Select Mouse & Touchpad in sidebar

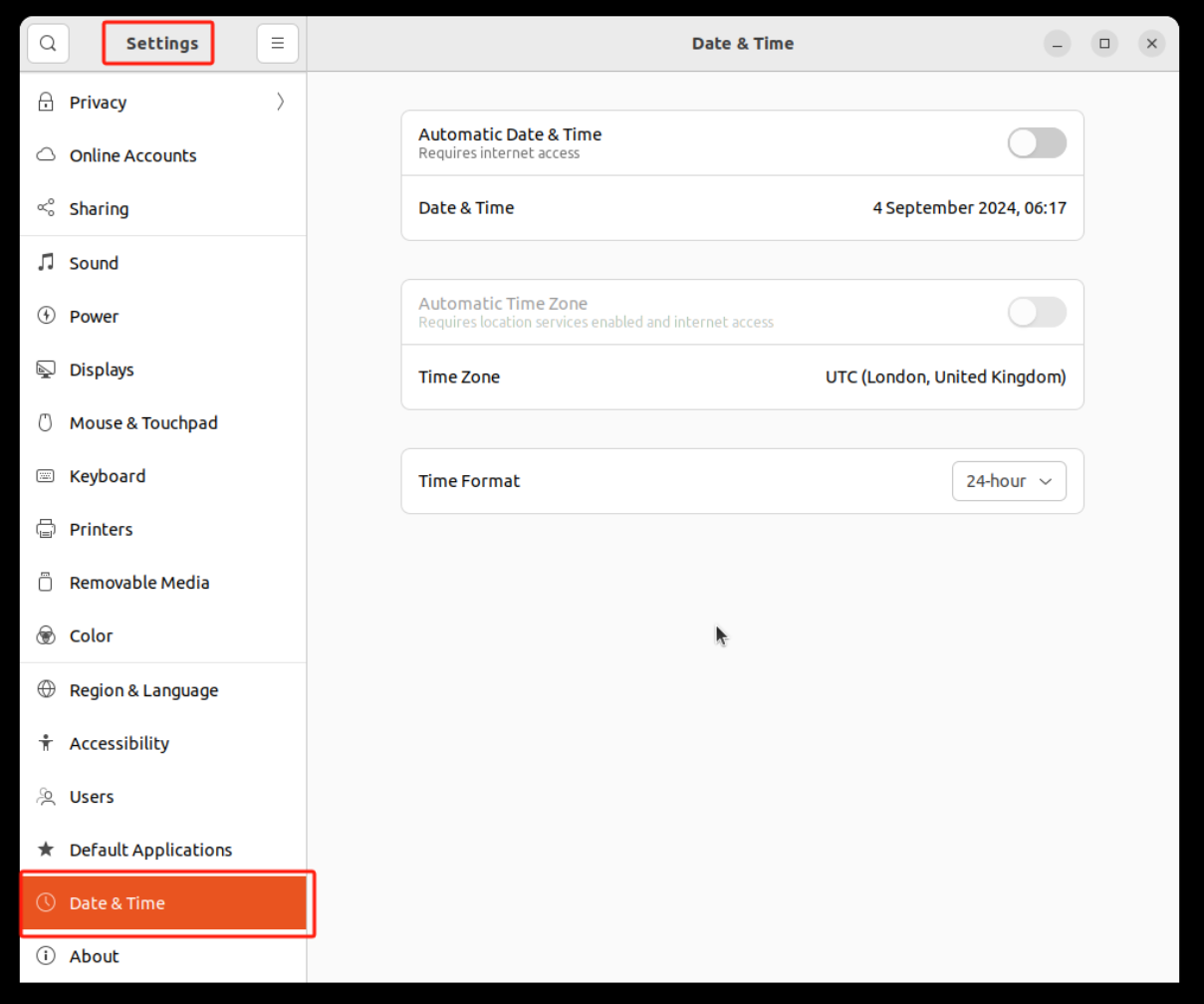click(x=143, y=423)
